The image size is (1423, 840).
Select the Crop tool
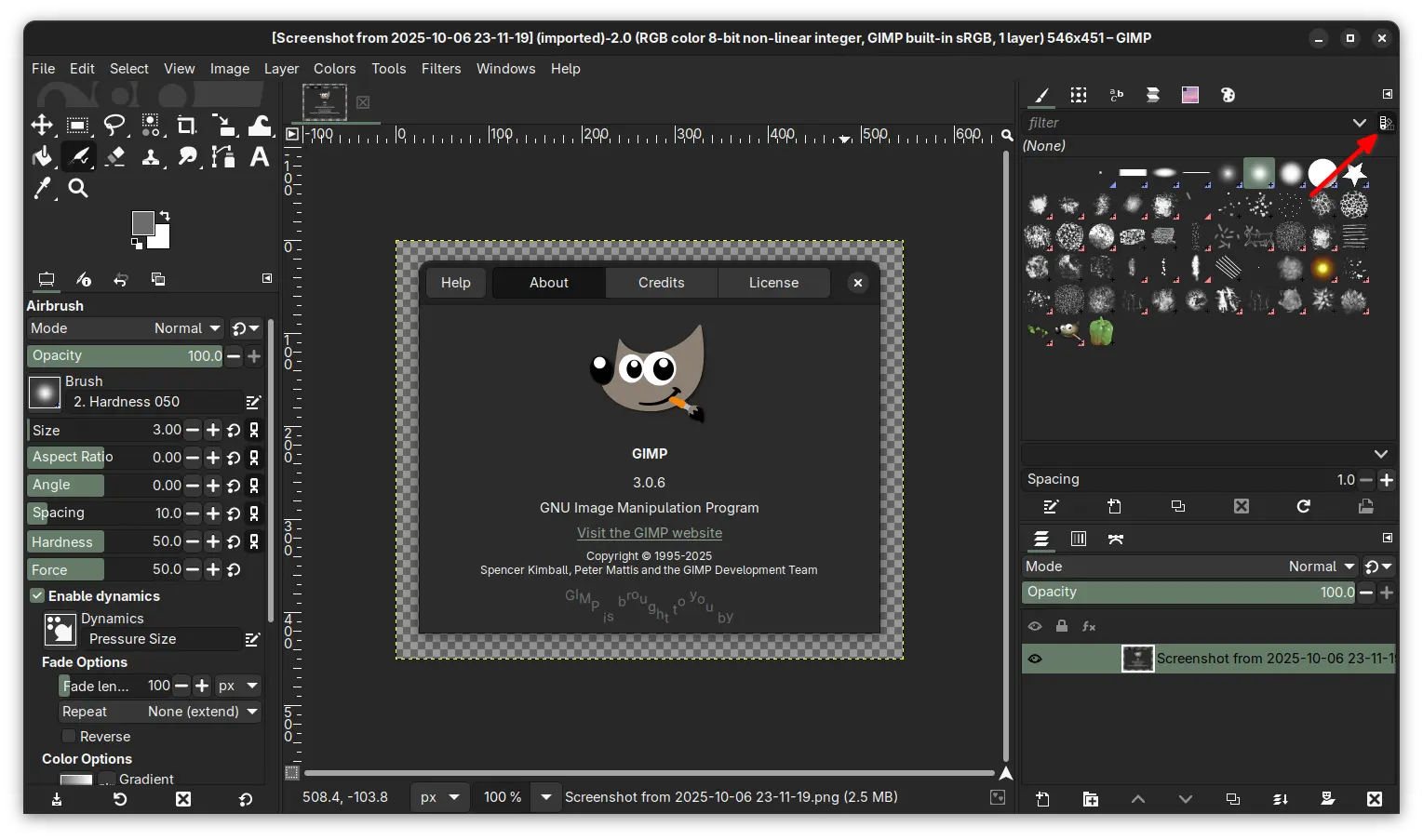click(x=186, y=126)
